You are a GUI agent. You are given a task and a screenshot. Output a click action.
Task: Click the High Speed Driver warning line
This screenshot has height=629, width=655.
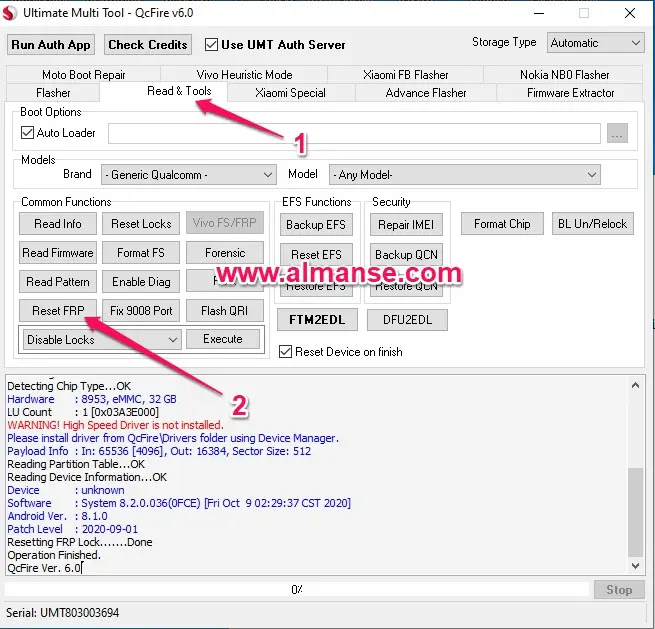point(115,425)
